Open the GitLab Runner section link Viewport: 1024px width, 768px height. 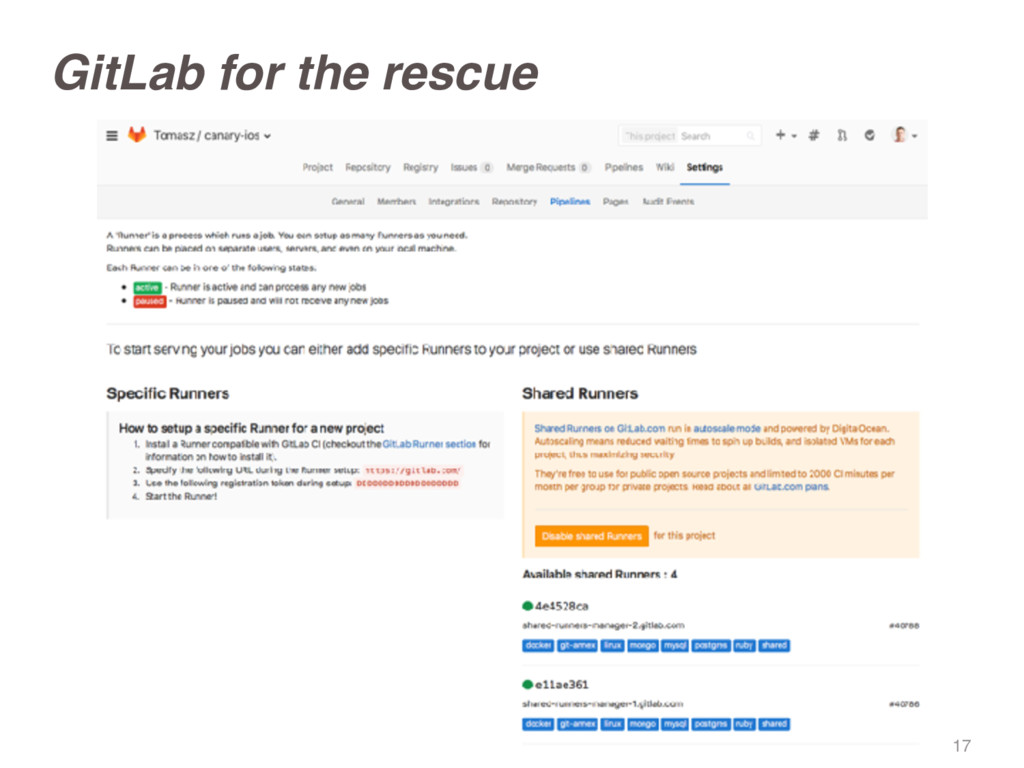click(429, 444)
